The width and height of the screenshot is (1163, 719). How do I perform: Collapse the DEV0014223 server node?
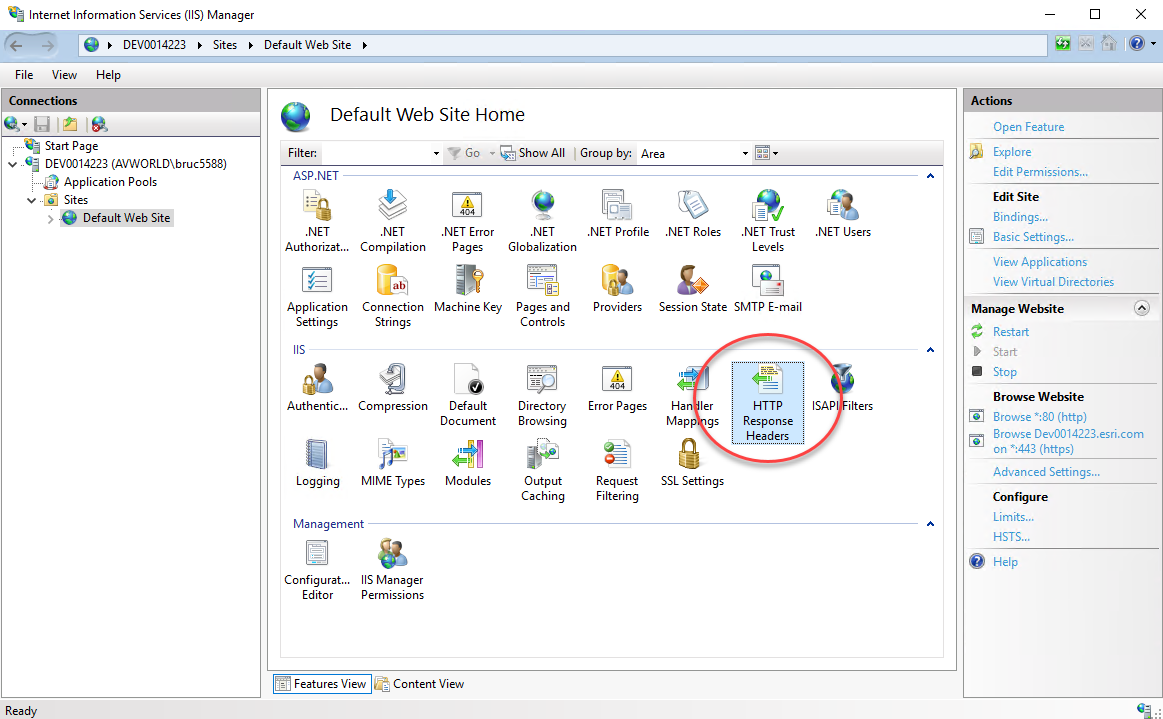pos(13,164)
